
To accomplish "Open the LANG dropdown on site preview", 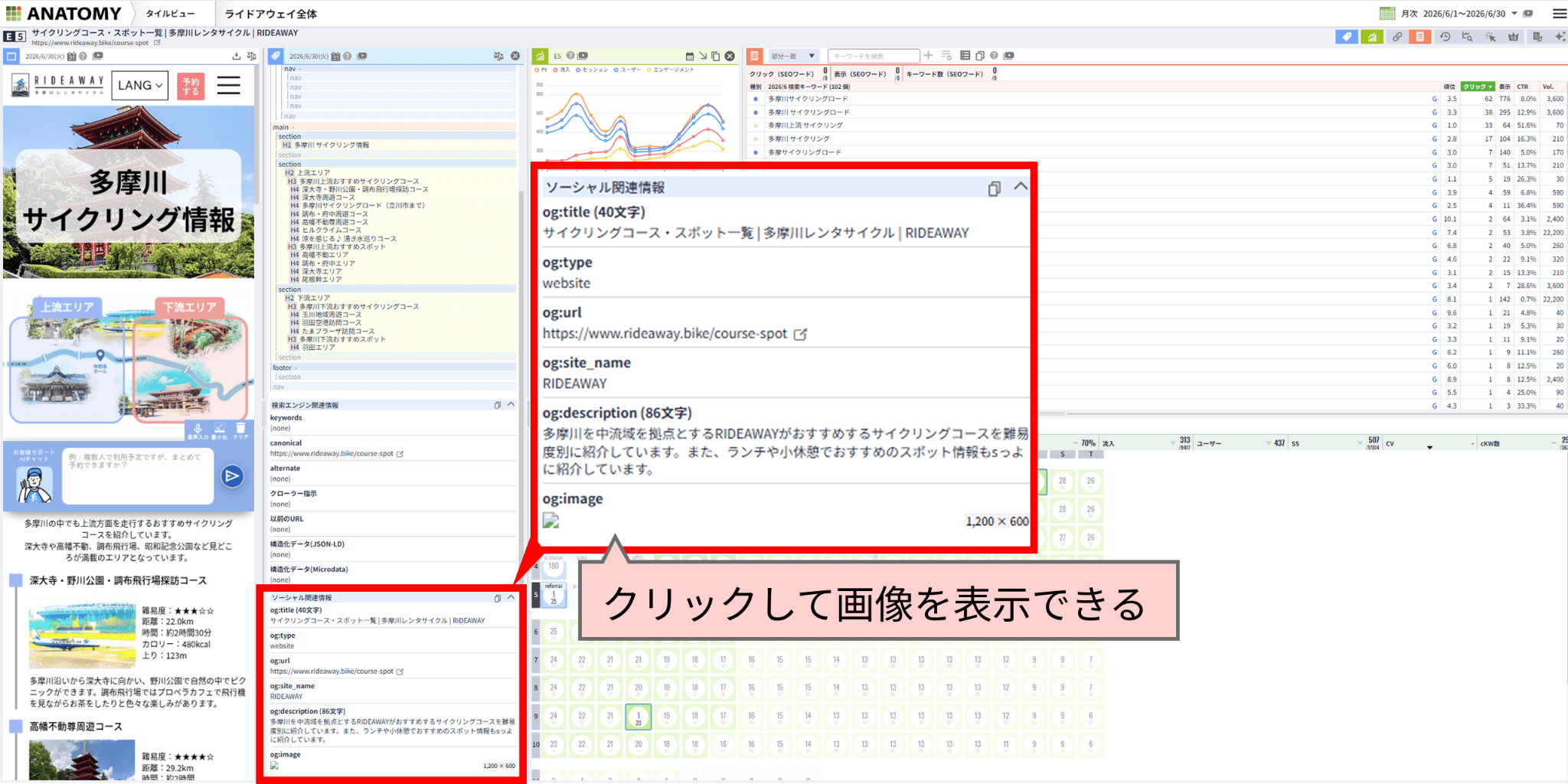I will pos(139,86).
